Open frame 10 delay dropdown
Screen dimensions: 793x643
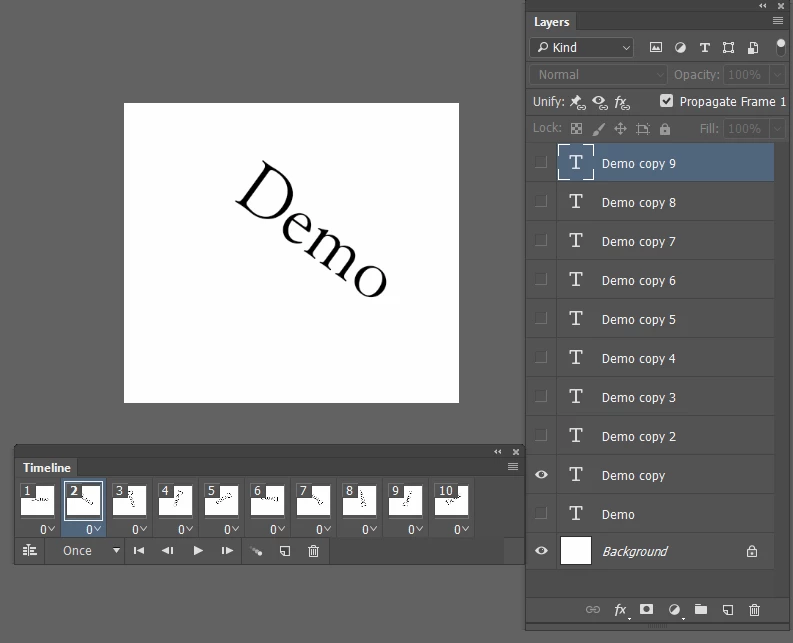(x=461, y=529)
